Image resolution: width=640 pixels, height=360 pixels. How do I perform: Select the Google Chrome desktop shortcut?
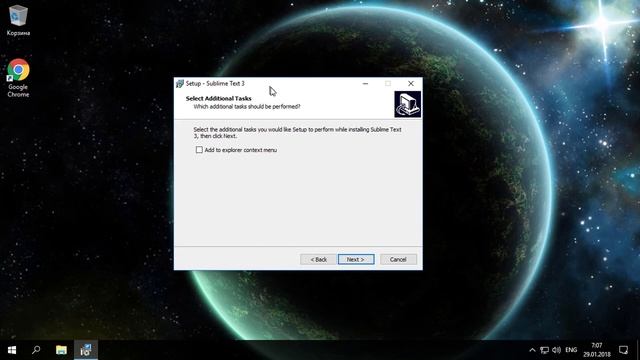pyautogui.click(x=18, y=78)
